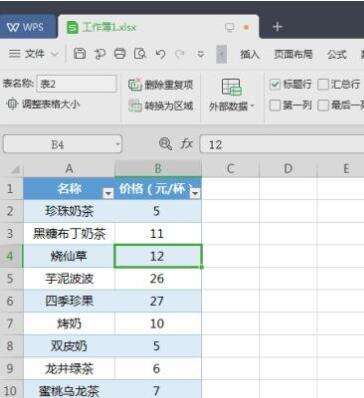Click cell containing 龙井绿茶
This screenshot has height=398, width=364.
69,368
